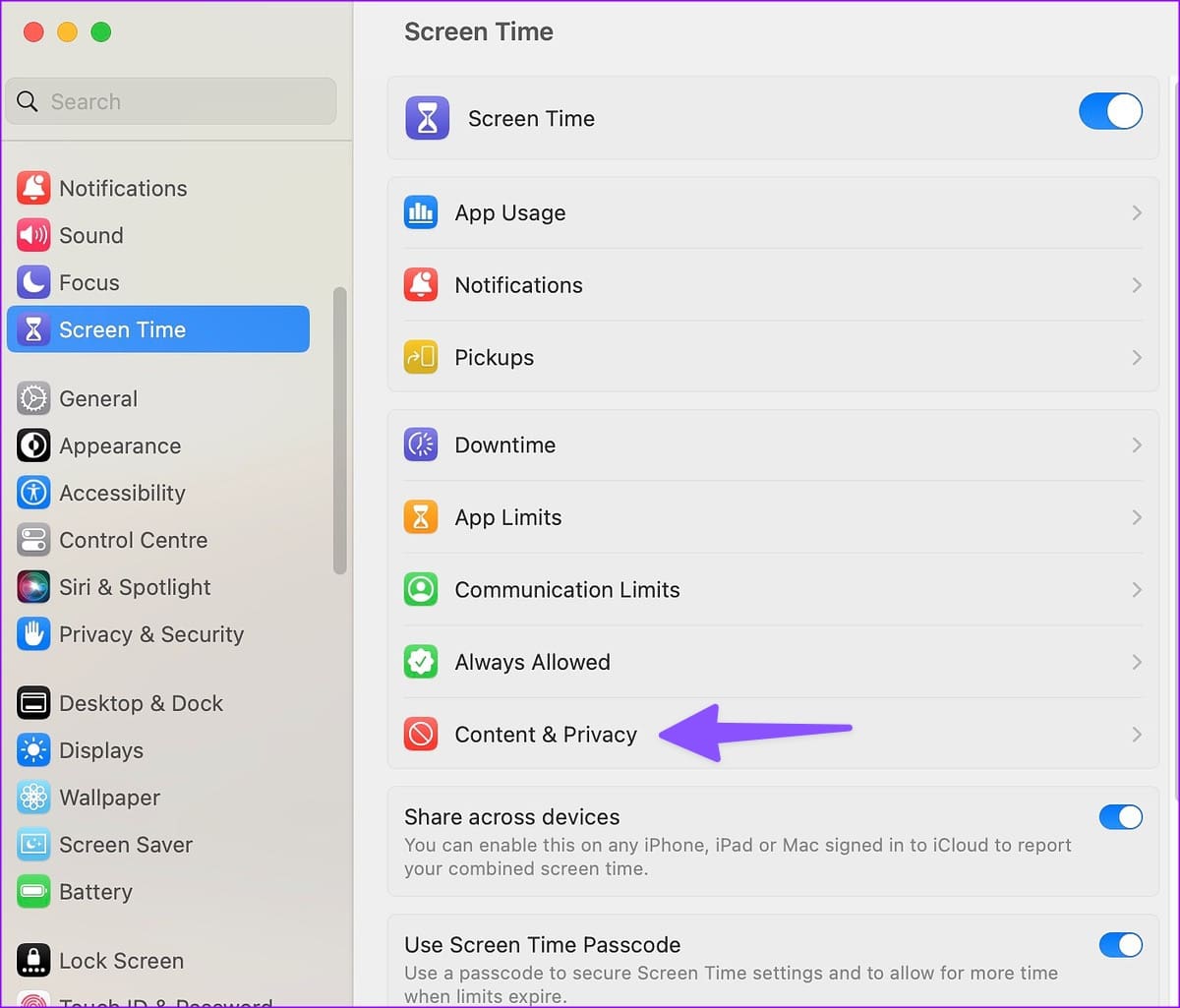The height and width of the screenshot is (1008, 1180).
Task: Open Always Allowed row chevron
Action: (x=1137, y=662)
